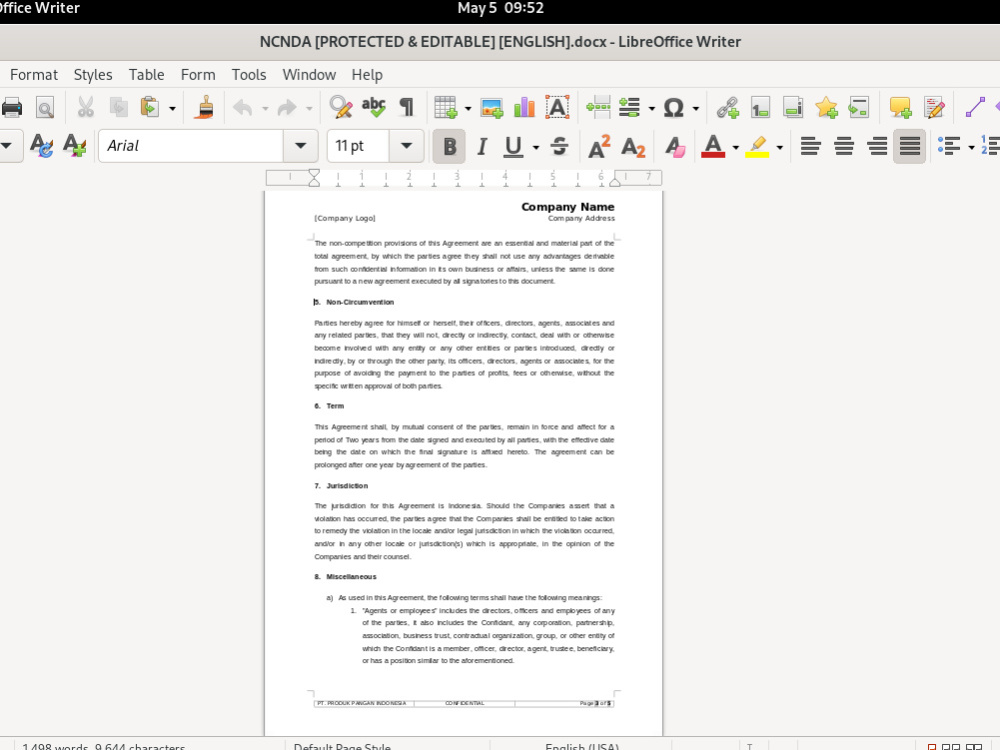Open the Styles menu
Viewport: 1000px width, 750px height.
tap(93, 75)
